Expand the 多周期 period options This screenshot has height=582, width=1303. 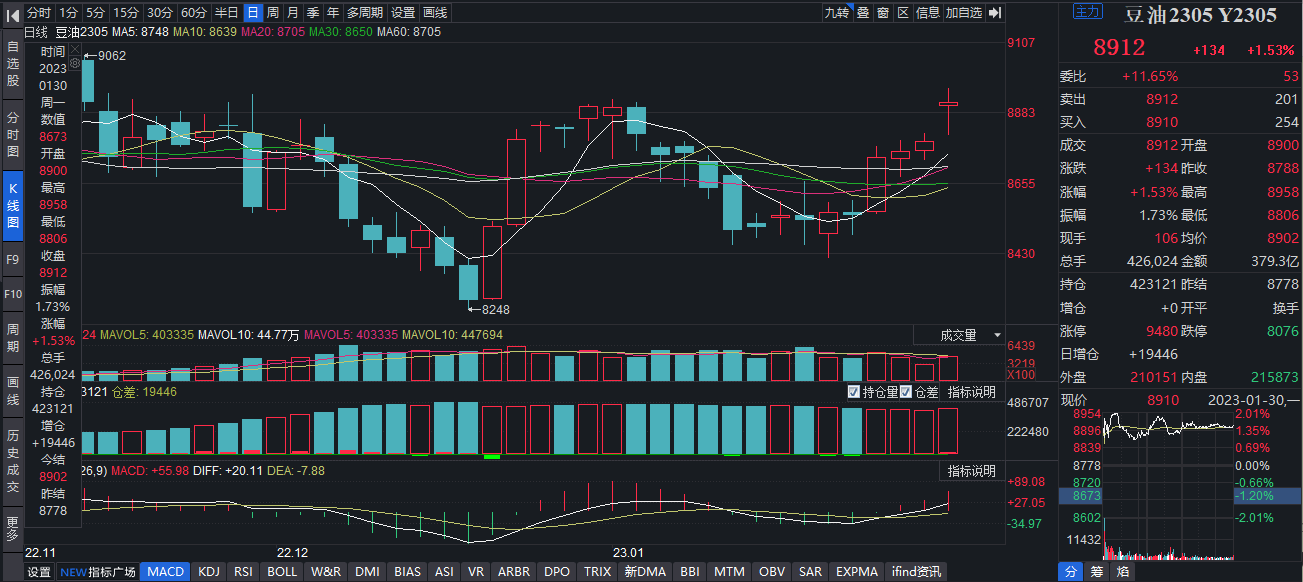[x=365, y=13]
